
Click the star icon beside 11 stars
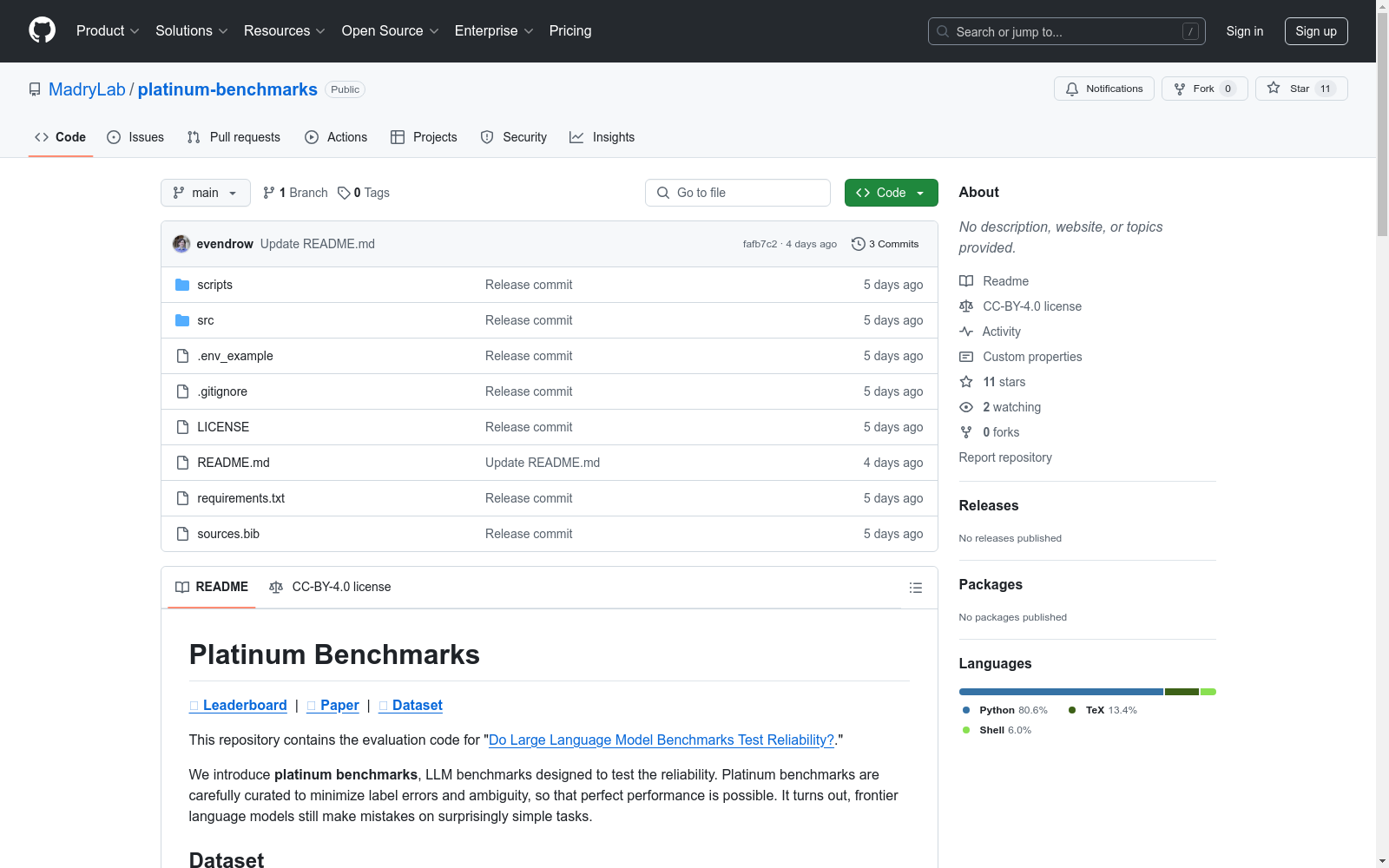(966, 382)
